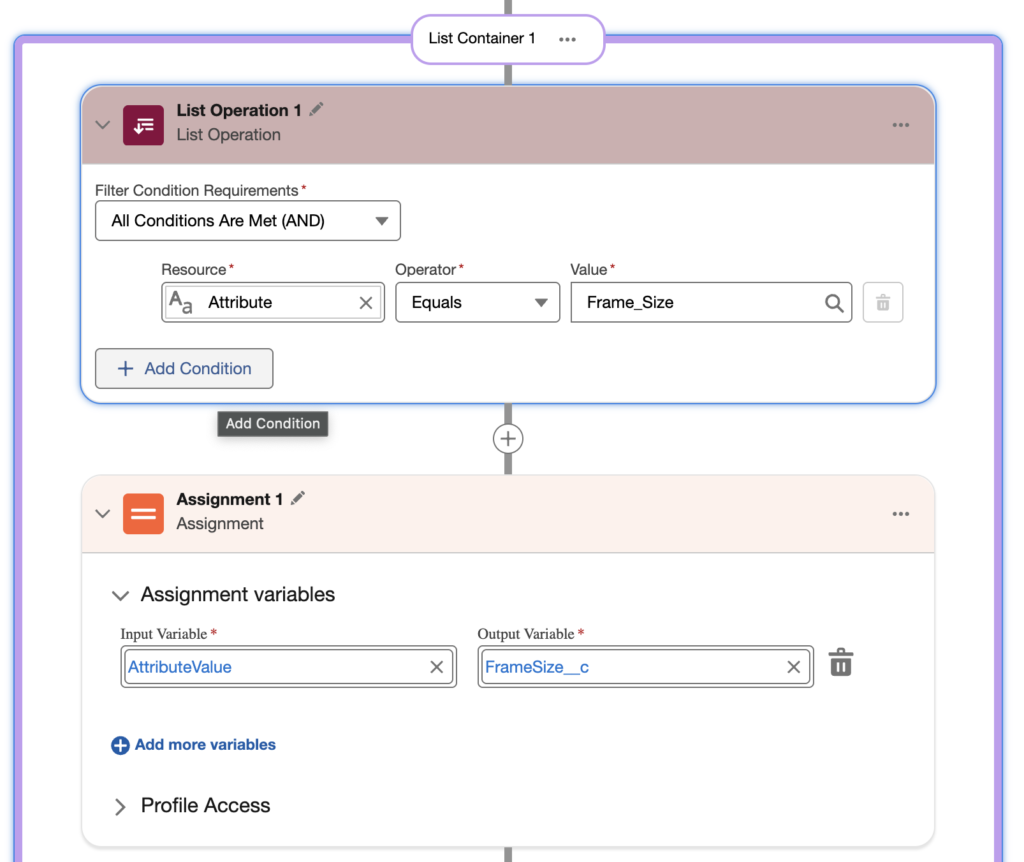Clear the AttributeValue input variable
Viewport: 1024px width, 862px height.
tap(436, 667)
